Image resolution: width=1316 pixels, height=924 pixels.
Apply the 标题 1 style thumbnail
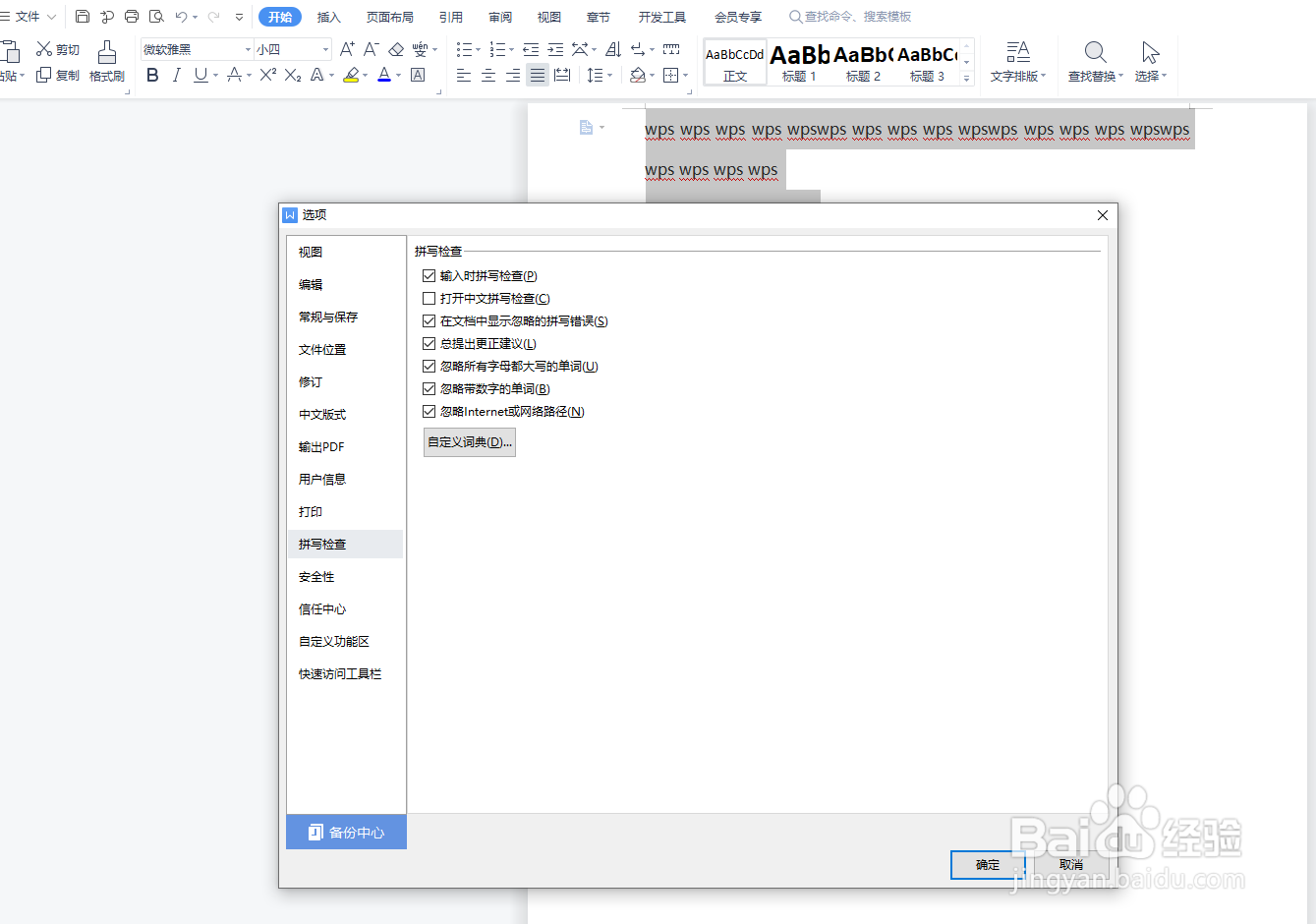(x=799, y=62)
